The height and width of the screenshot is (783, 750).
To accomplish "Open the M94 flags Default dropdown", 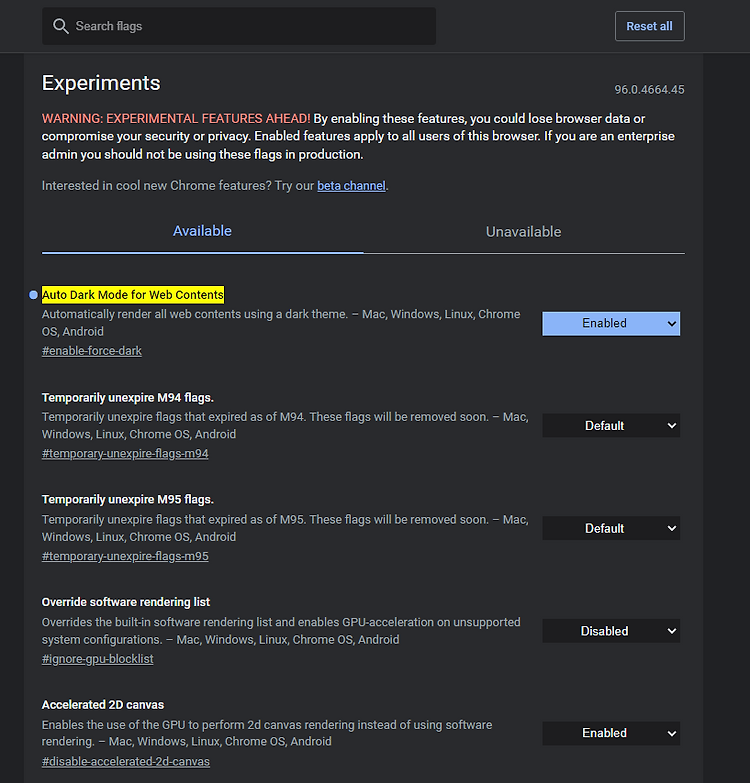I will [611, 426].
